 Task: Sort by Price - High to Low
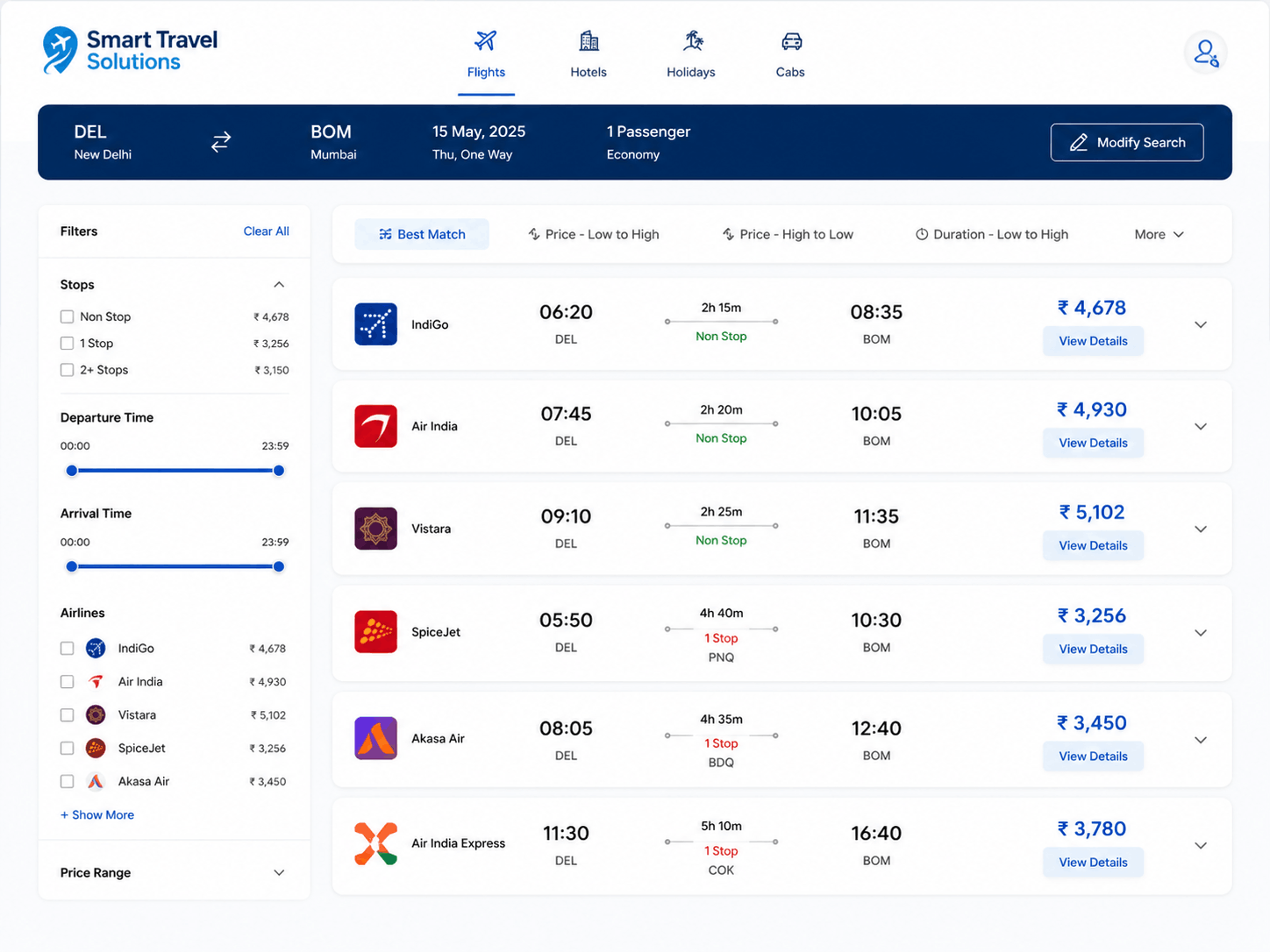(x=788, y=235)
